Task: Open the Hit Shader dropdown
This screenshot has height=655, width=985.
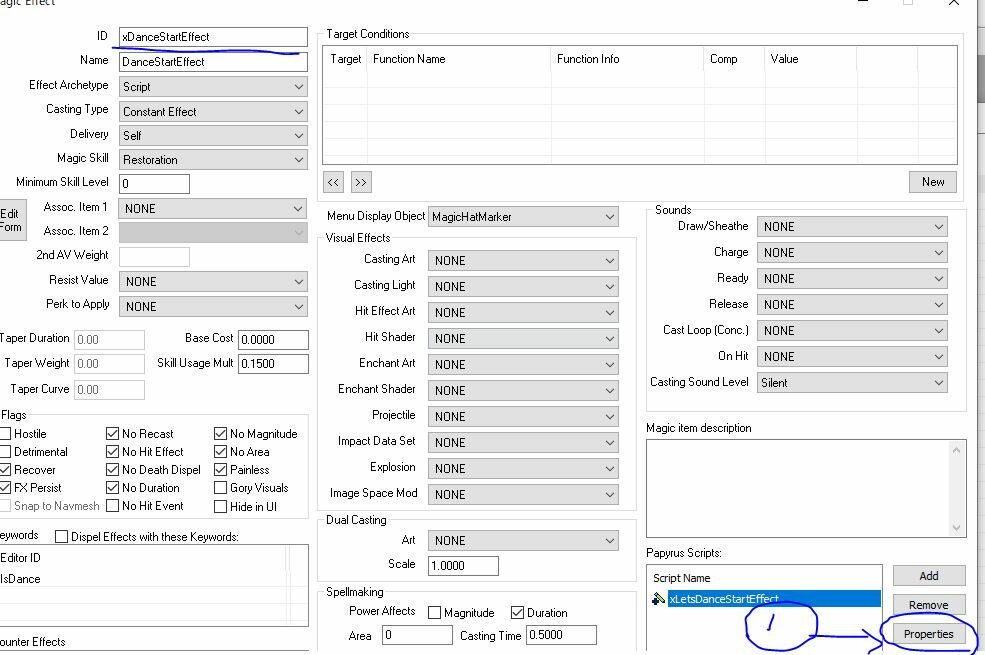Action: (x=523, y=338)
